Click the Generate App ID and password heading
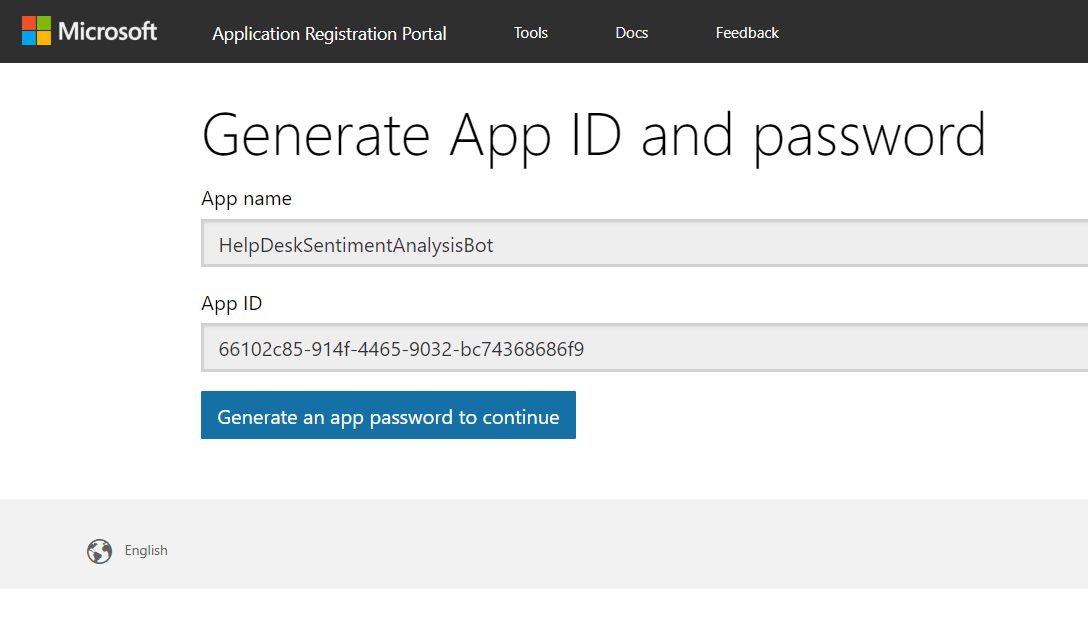 [593, 135]
